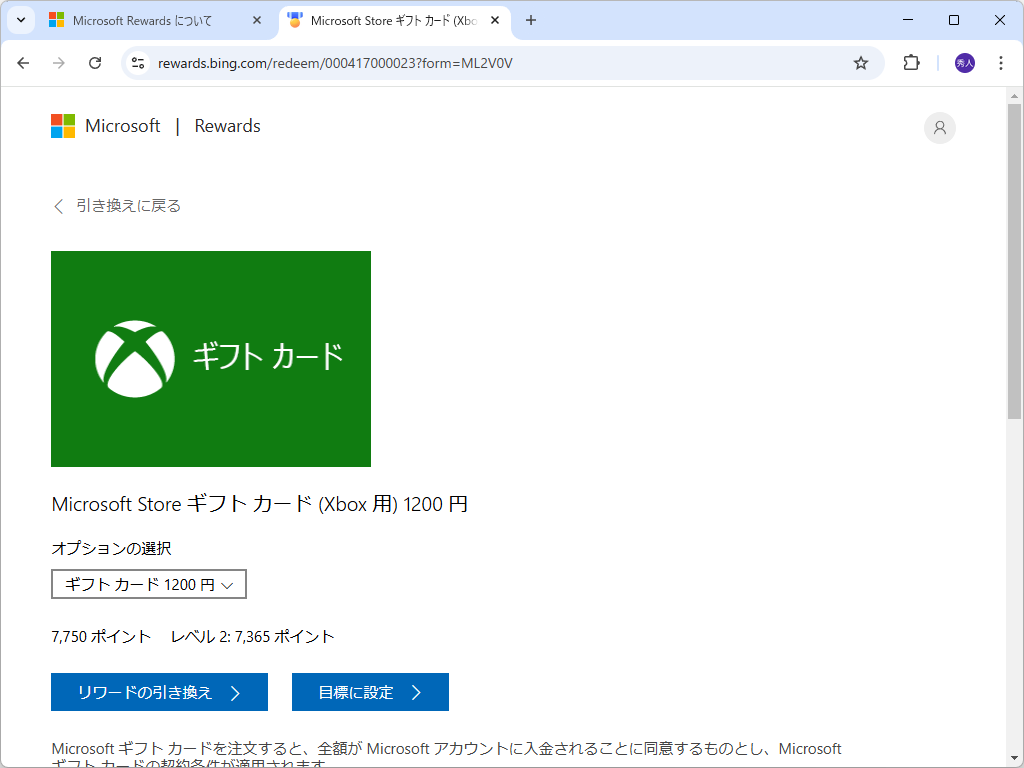Open the ギフト カード 1200 円 option dropdown
Viewport: 1024px width, 768px height.
148,584
